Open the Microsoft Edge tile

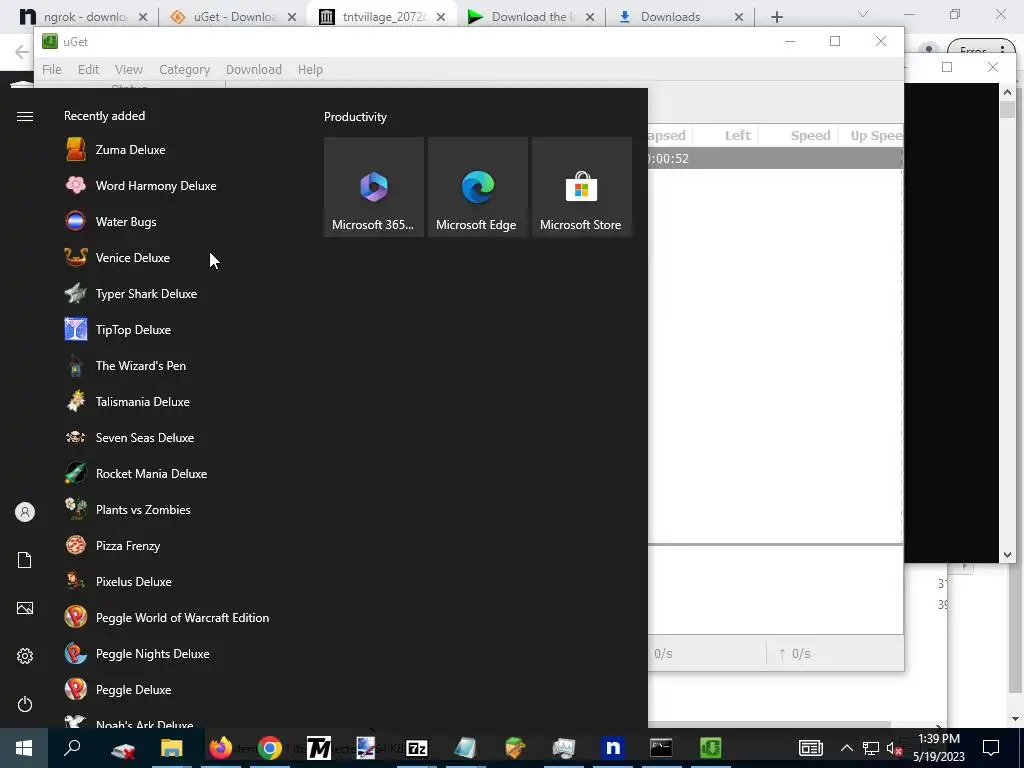point(477,187)
